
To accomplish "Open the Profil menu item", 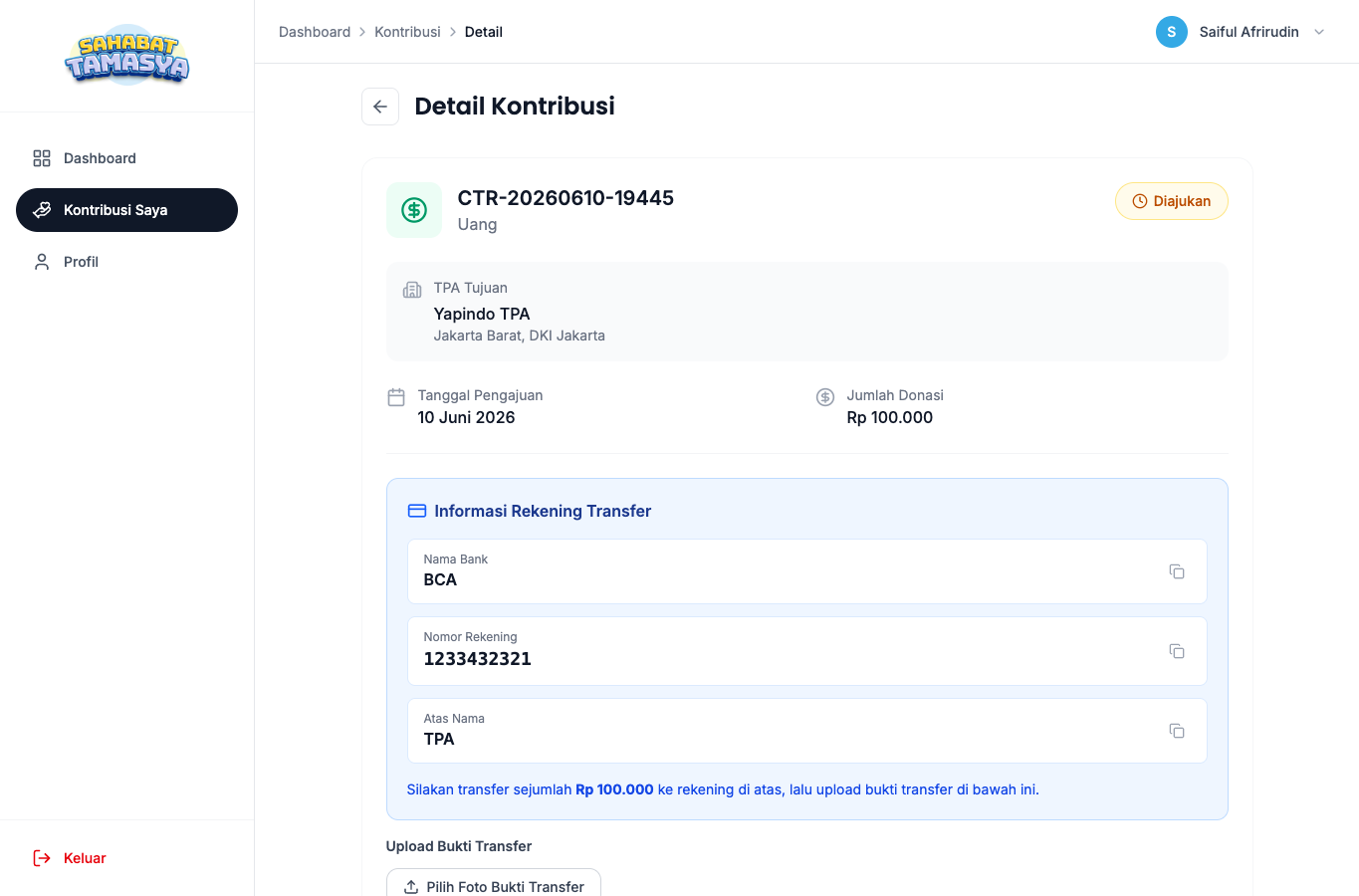I will tap(126, 262).
